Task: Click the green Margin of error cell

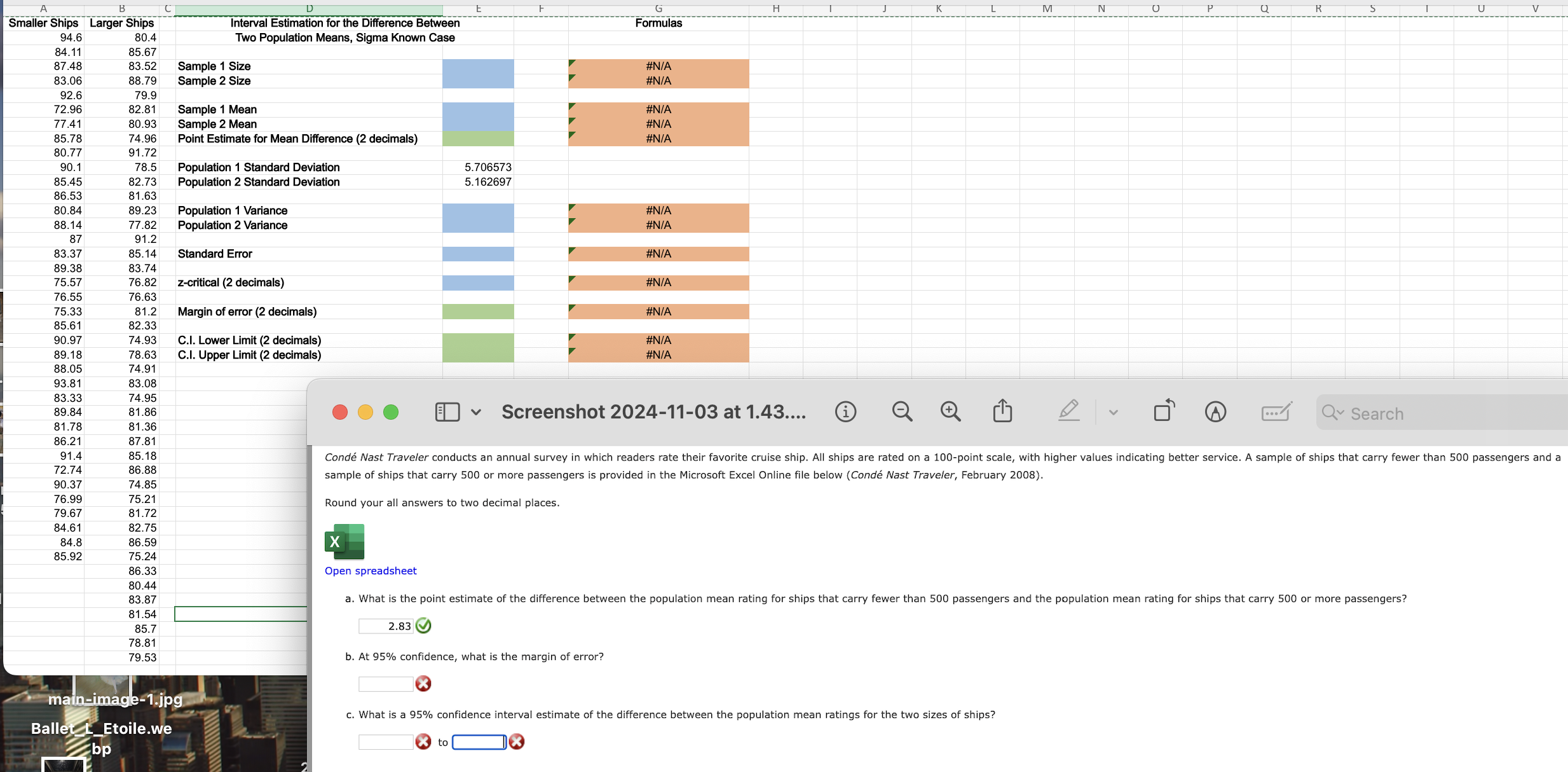Action: coord(478,312)
